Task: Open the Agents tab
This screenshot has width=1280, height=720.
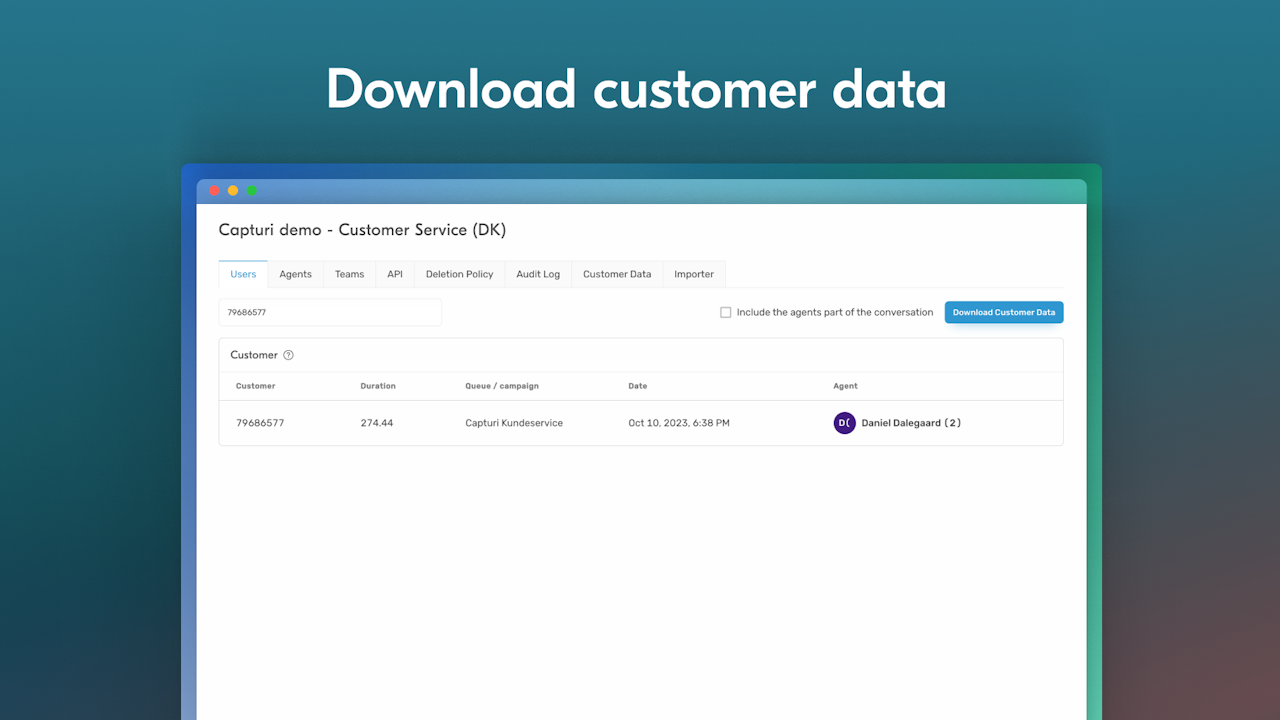Action: 295,274
